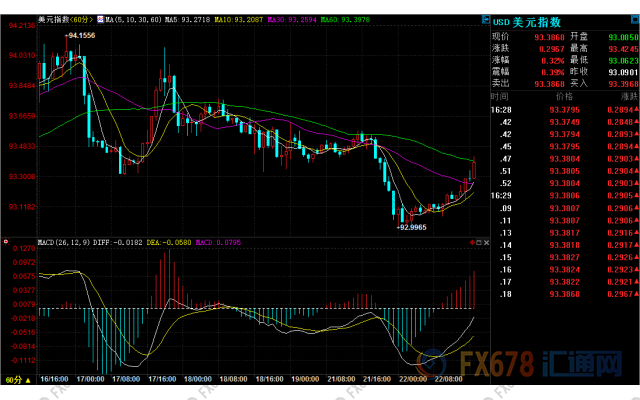Select the 16:29 tick row
The width and height of the screenshot is (640, 400).
pyautogui.click(x=565, y=196)
